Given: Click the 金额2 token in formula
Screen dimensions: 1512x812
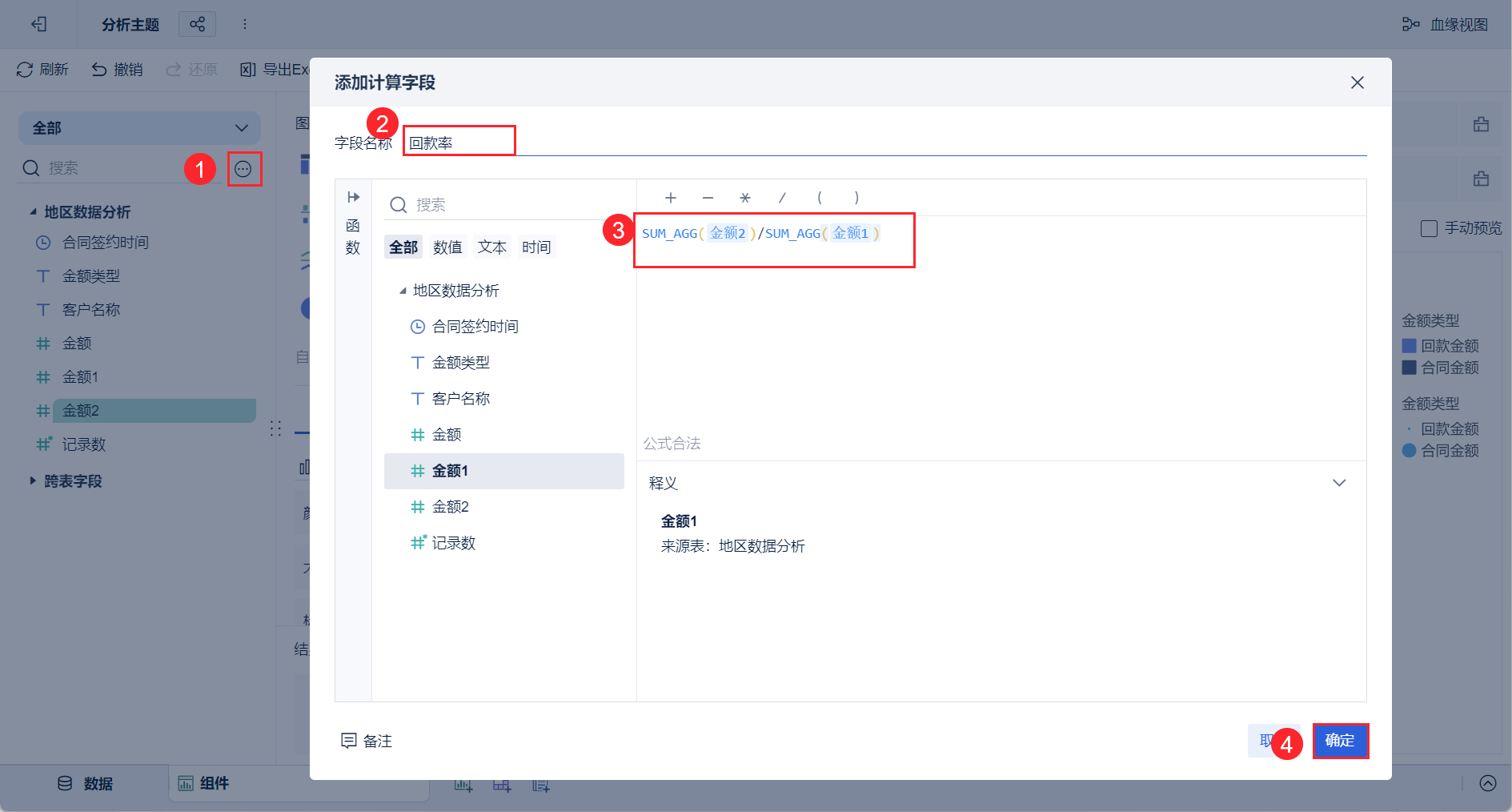Looking at the screenshot, I should pos(728,233).
